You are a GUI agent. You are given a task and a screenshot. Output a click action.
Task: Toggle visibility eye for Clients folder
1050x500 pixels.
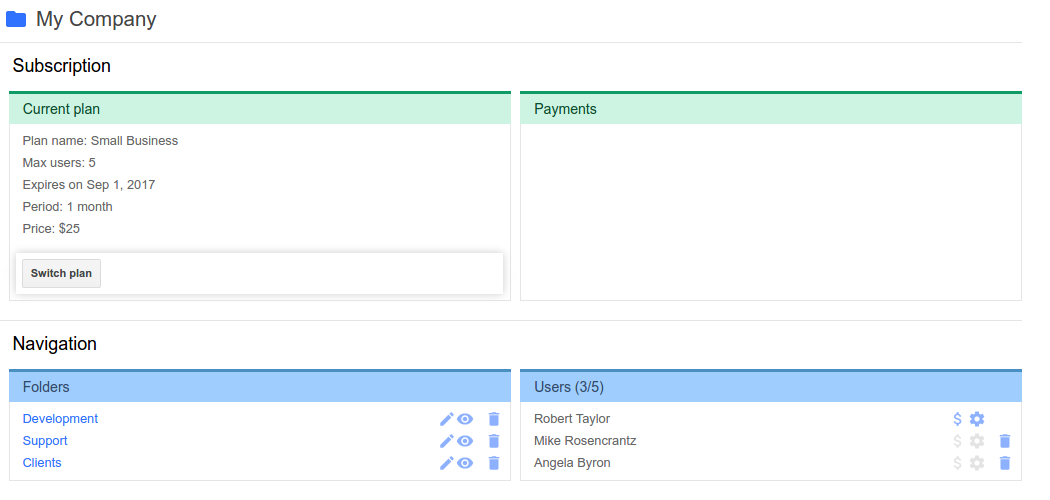click(x=465, y=463)
